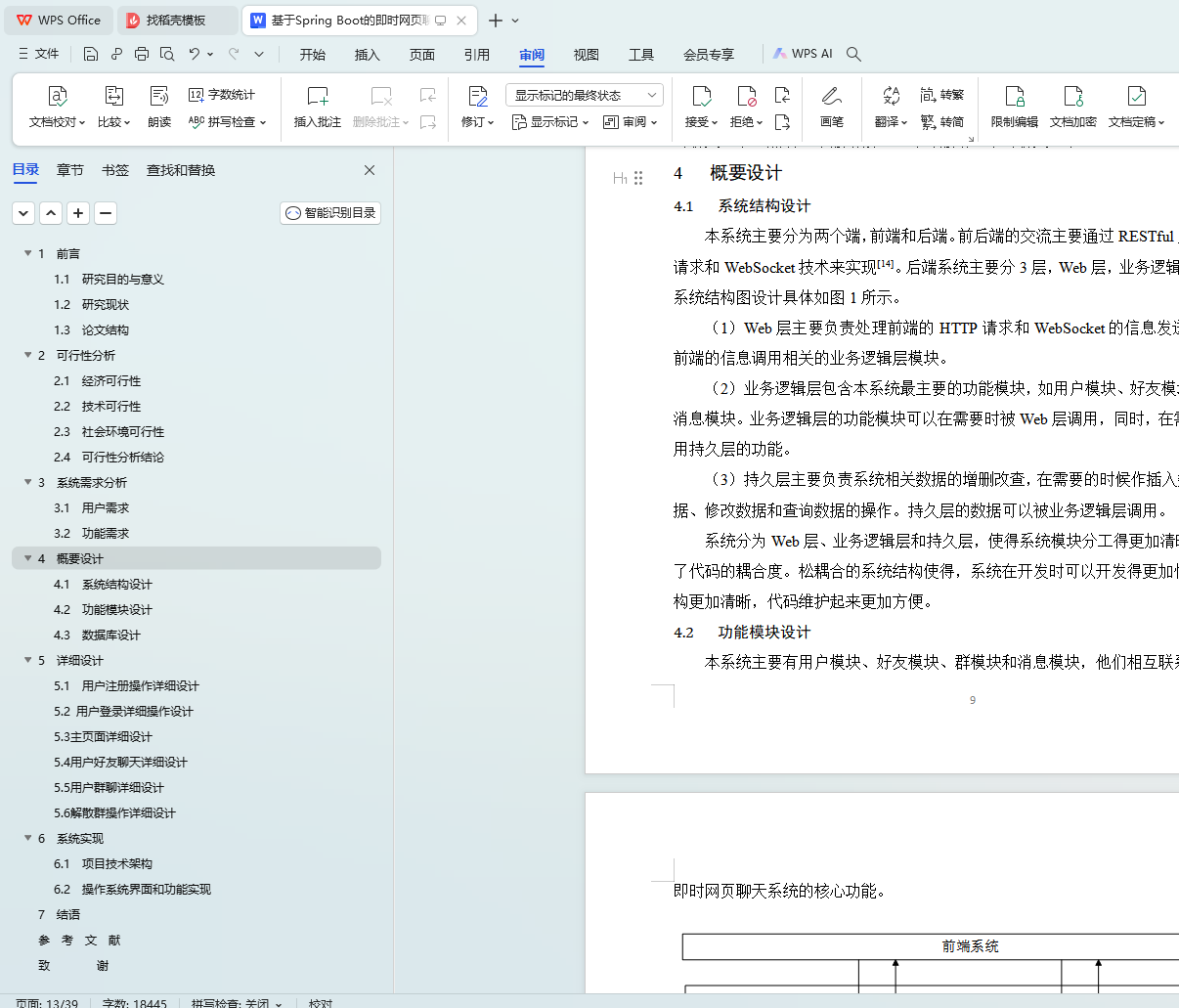
Task: Switch to 书签 tab in navigation pane
Action: click(115, 170)
